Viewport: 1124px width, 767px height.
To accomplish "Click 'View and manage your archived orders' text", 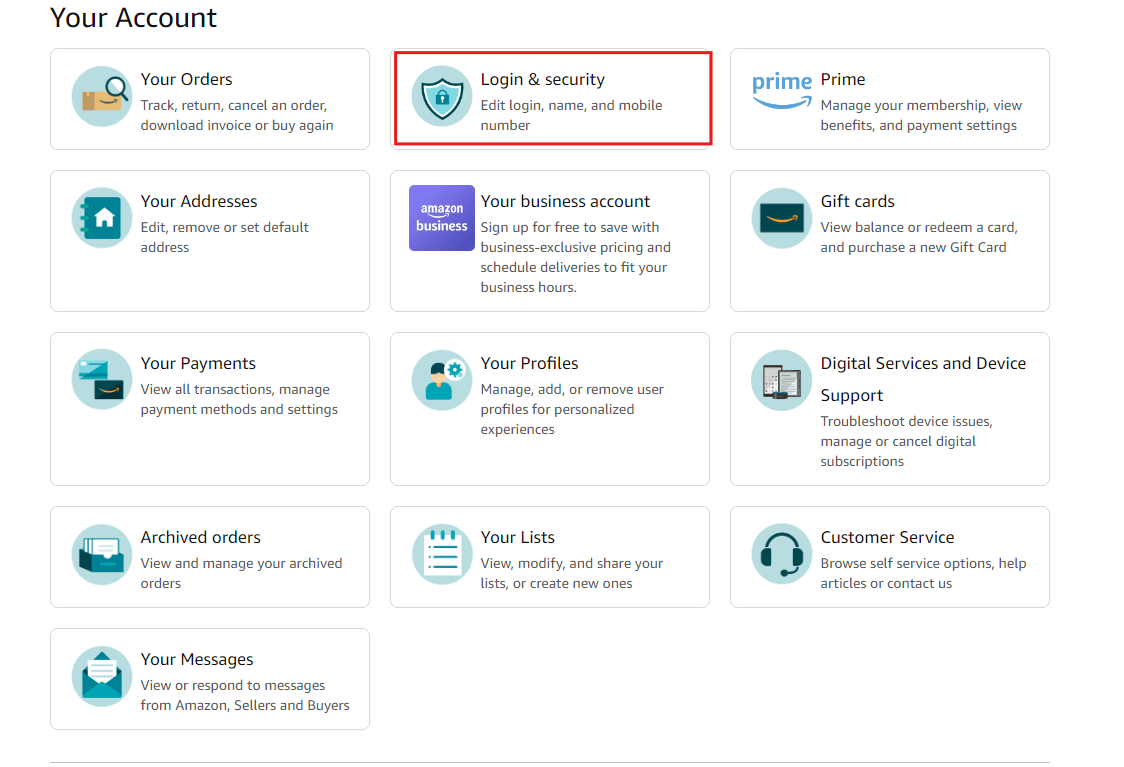I will pos(241,573).
